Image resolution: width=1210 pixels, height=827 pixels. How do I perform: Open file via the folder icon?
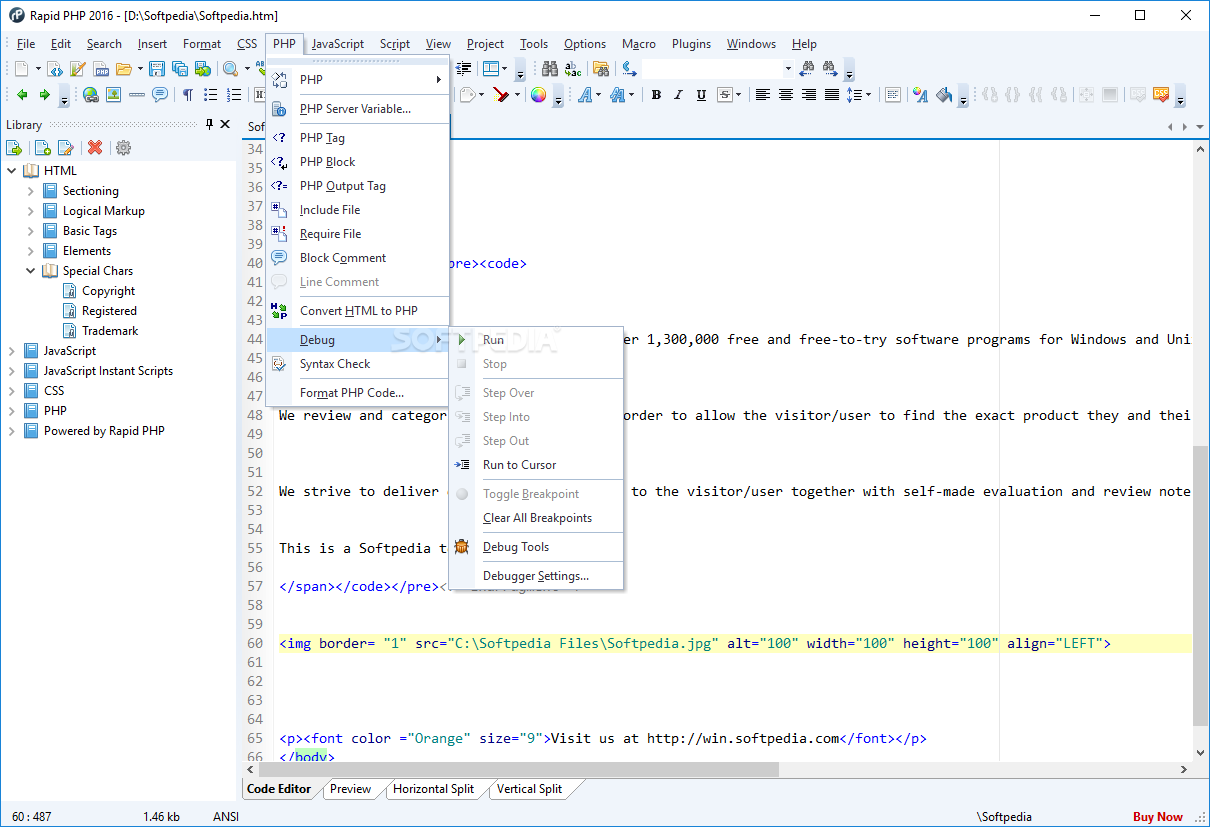[x=123, y=69]
